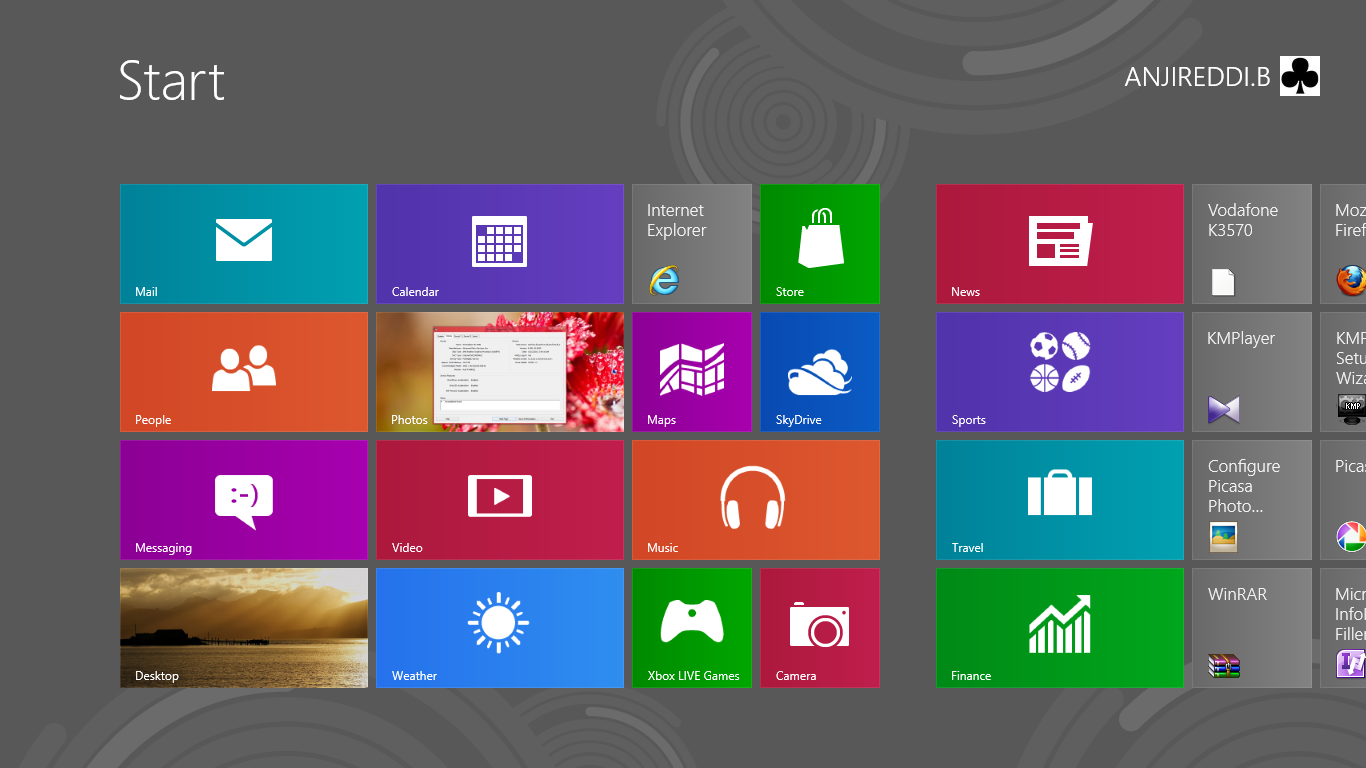Open the Vodafone K3570 tile
The image size is (1366, 768).
1252,244
